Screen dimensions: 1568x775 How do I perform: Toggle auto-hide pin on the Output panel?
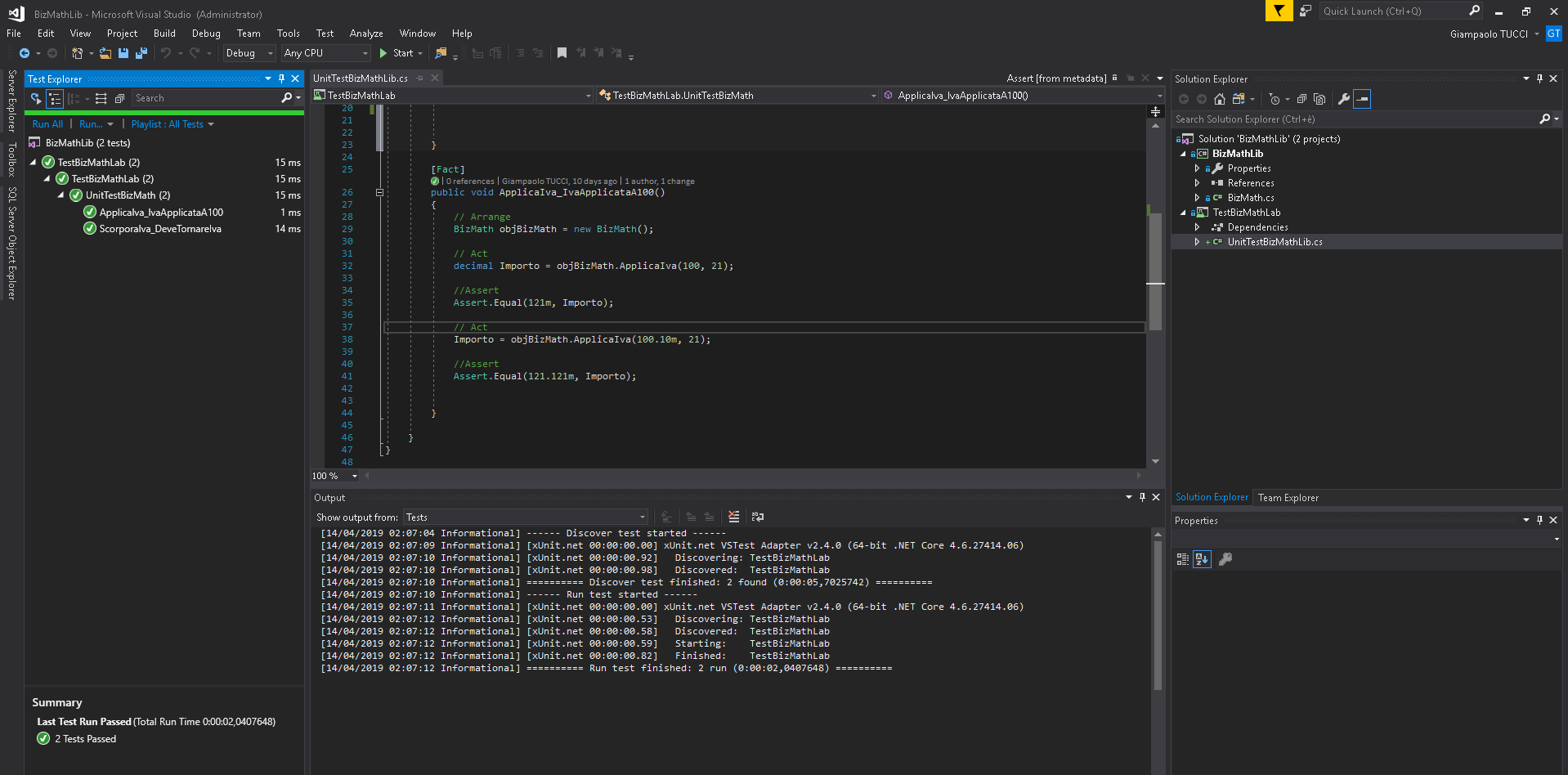coord(1143,497)
